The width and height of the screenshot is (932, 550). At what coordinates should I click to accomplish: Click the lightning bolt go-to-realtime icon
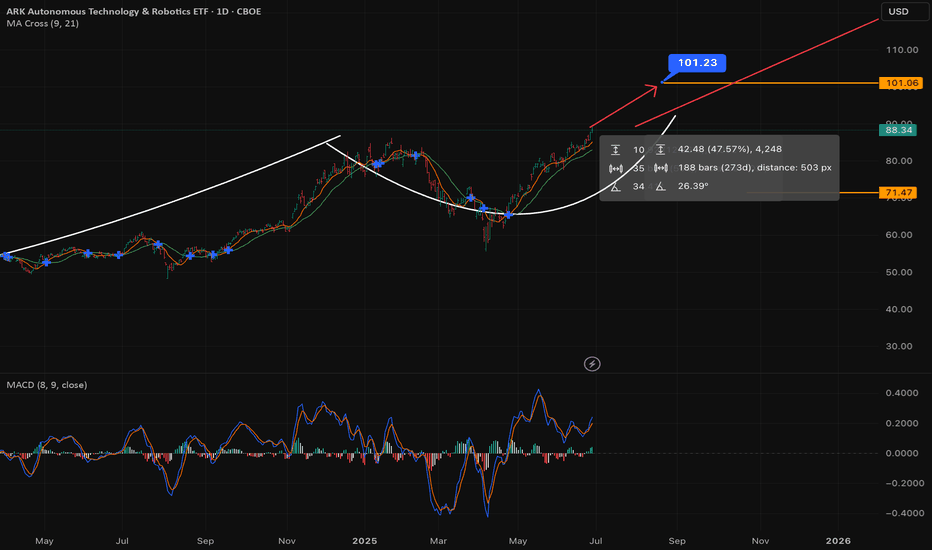592,364
